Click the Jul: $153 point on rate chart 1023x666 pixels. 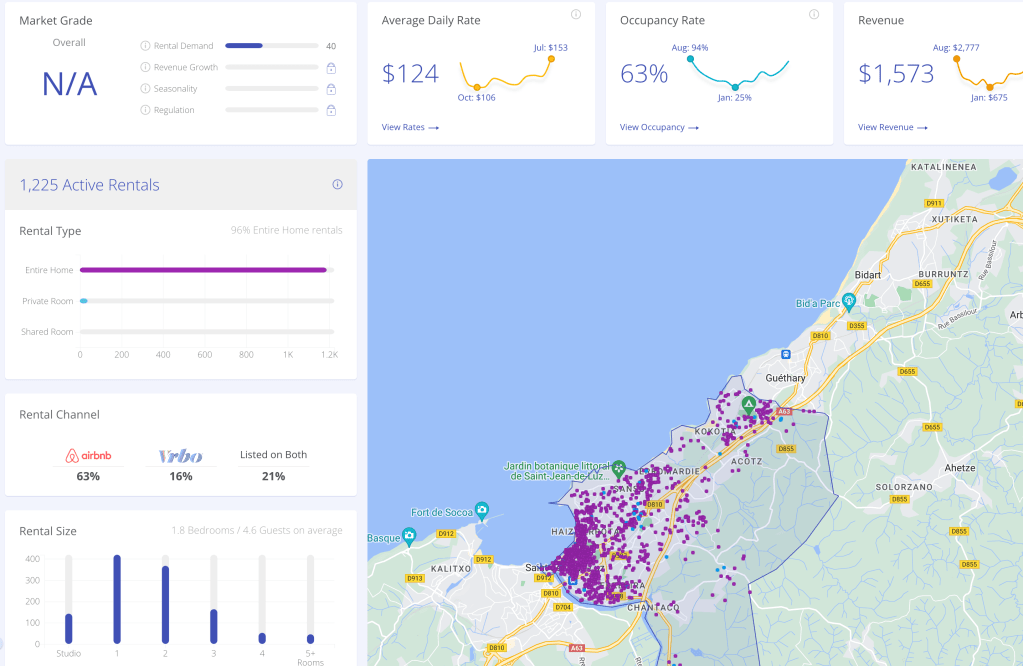tap(551, 59)
